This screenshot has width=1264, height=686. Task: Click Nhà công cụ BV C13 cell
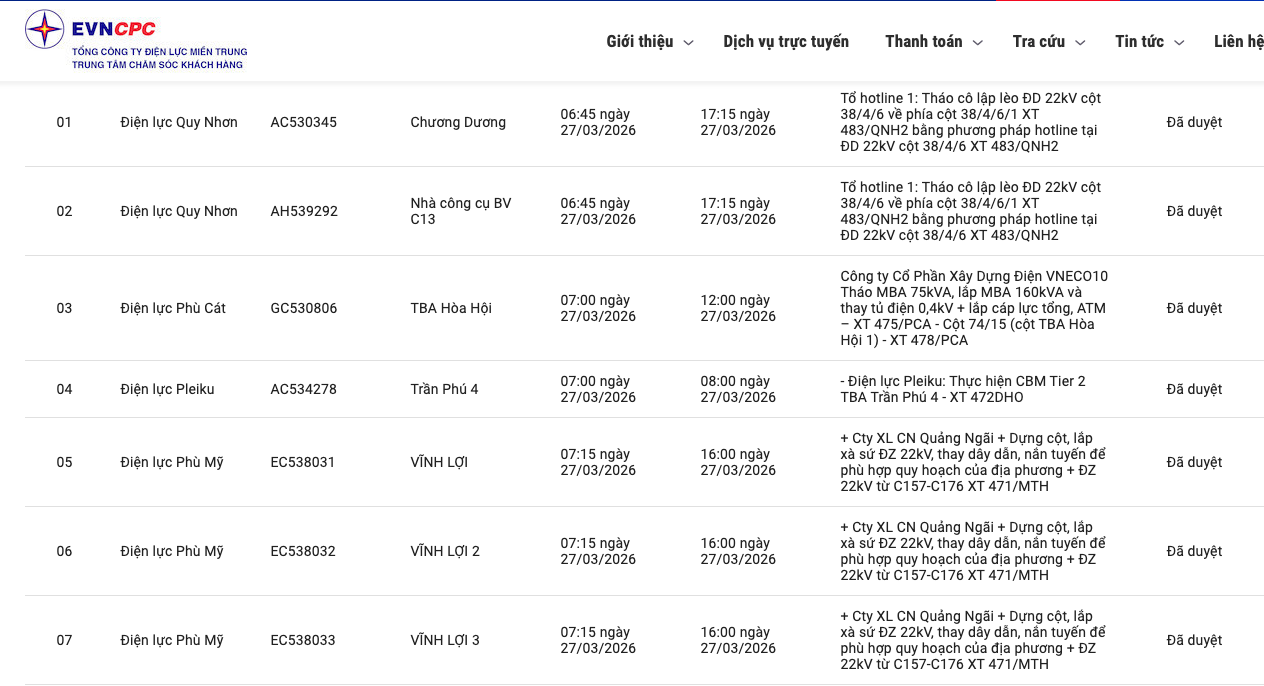460,211
